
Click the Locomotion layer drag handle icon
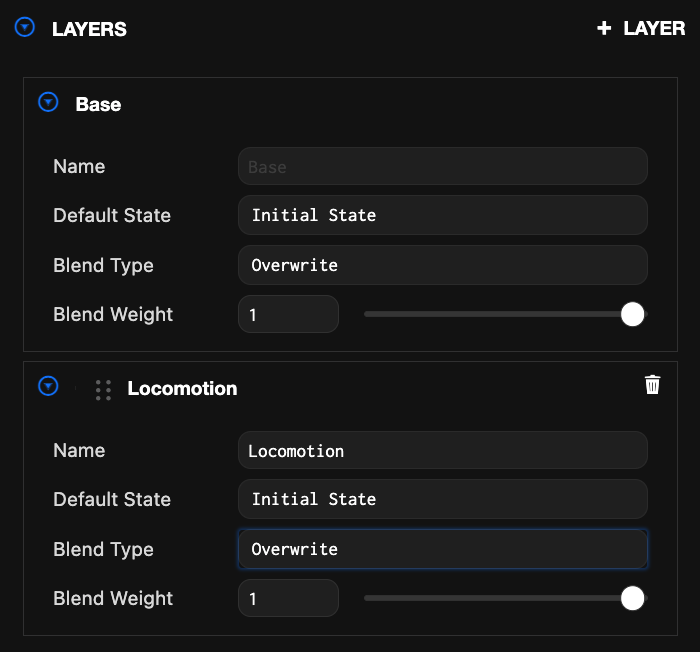pos(103,389)
